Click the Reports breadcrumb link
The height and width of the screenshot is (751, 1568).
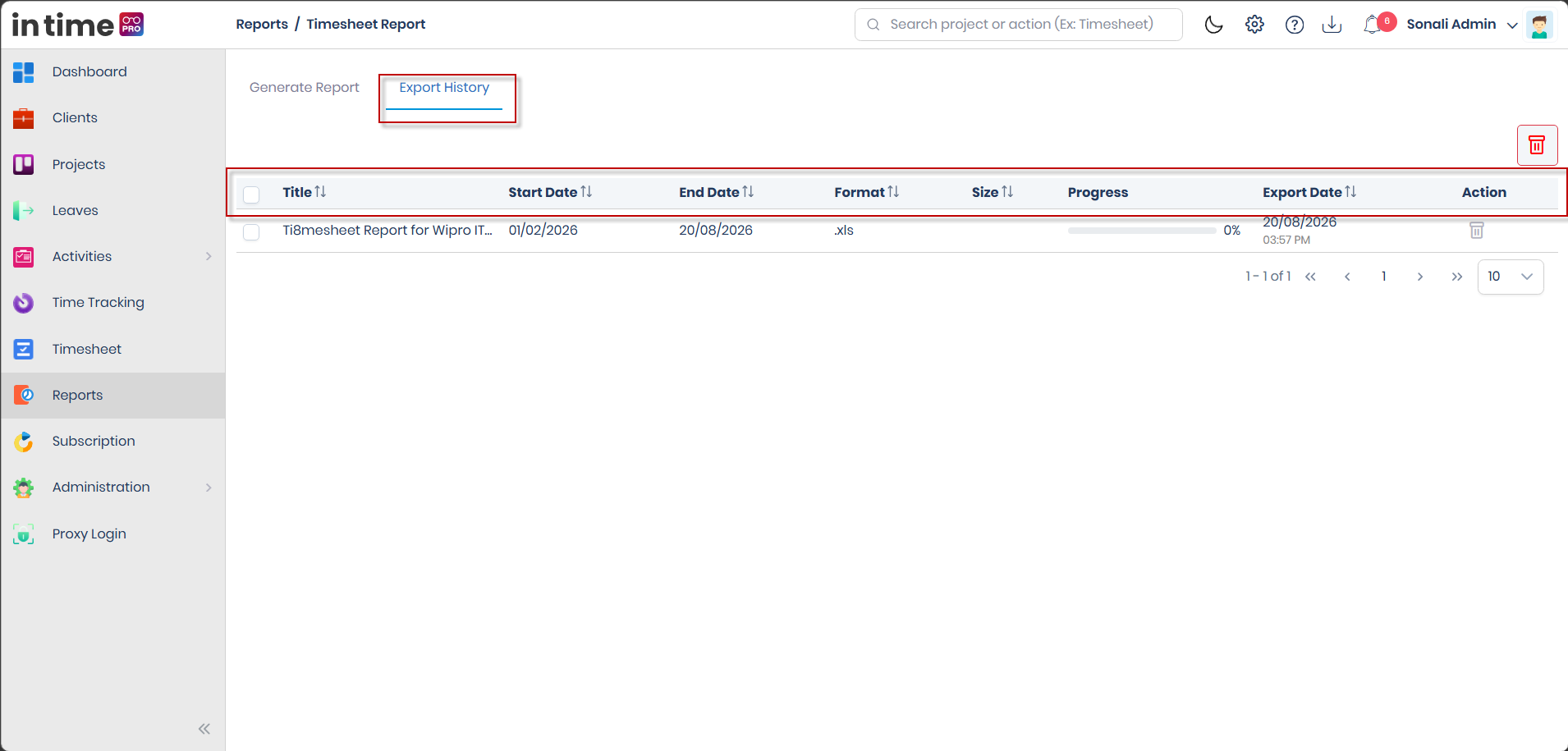pos(262,25)
